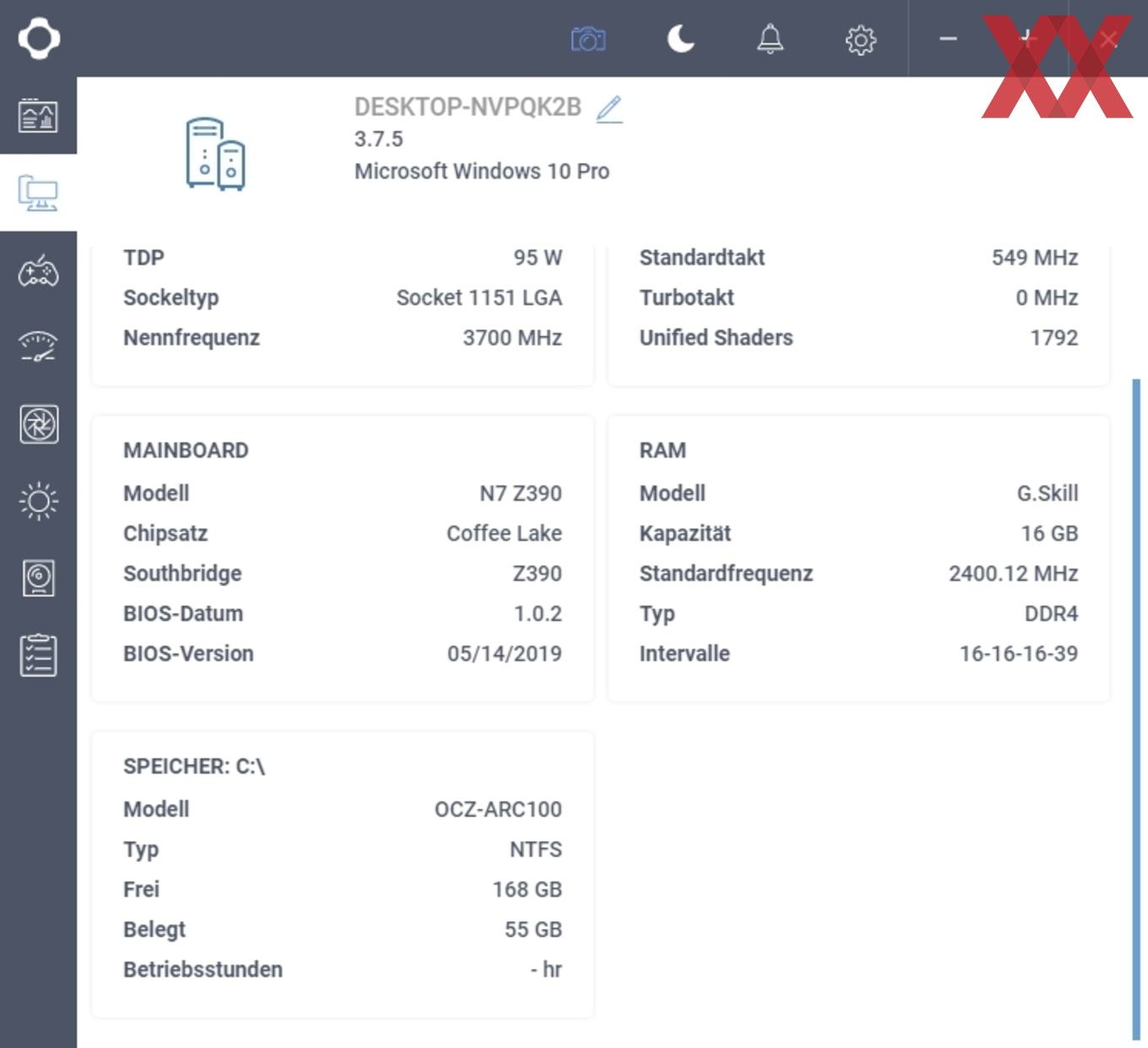Open the dashboard sidebar icon
Viewport: 1148px width, 1048px height.
tap(38, 116)
